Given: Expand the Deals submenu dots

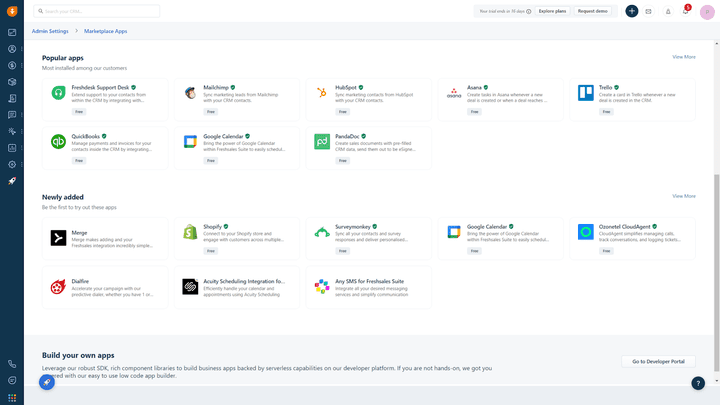Looking at the screenshot, I should coord(22,66).
